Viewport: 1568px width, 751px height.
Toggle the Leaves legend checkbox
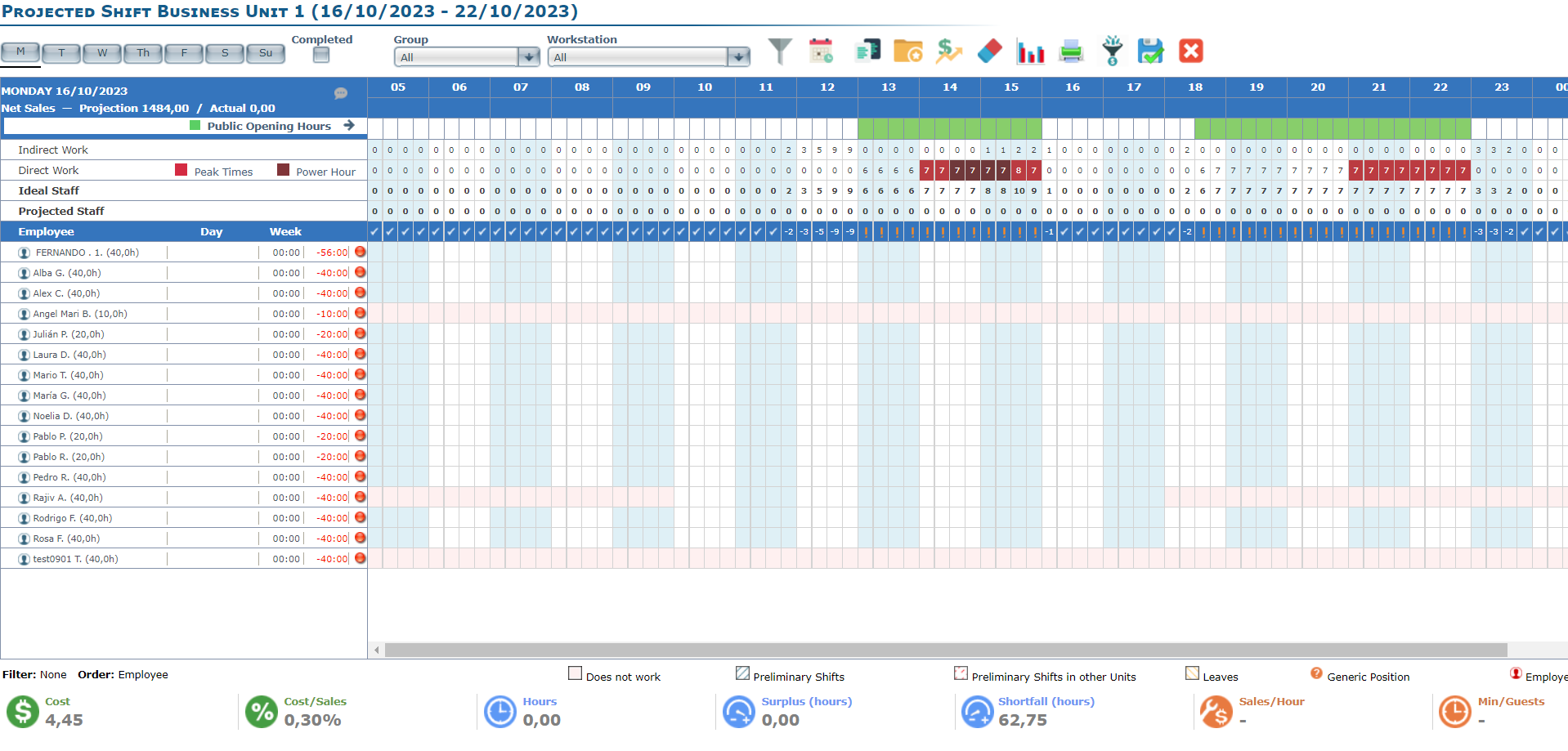[1192, 674]
